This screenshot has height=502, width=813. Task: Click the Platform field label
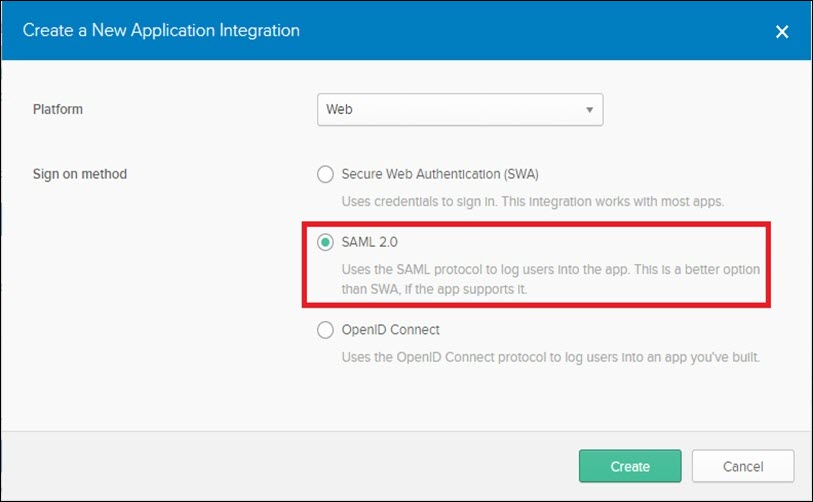pos(58,109)
